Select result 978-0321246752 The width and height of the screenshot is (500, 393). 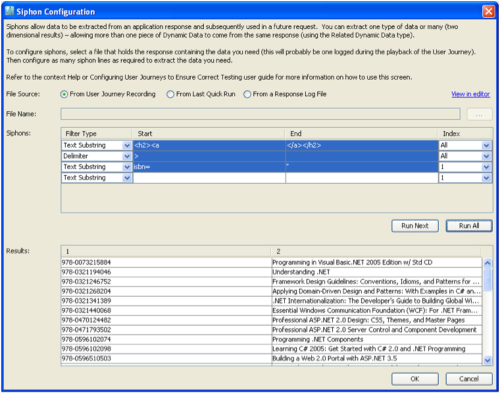pyautogui.click(x=166, y=282)
